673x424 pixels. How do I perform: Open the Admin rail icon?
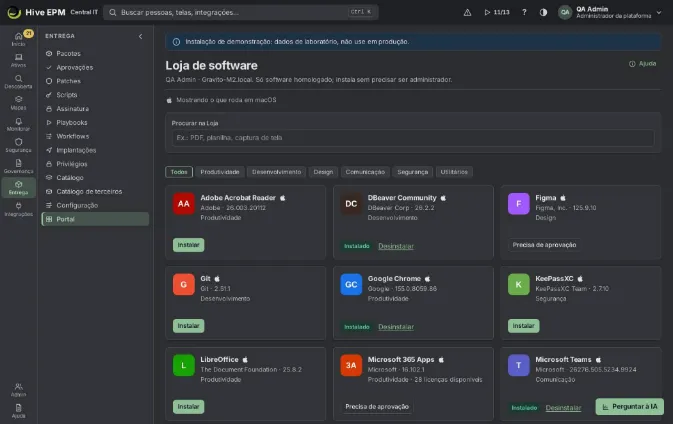[x=18, y=390]
